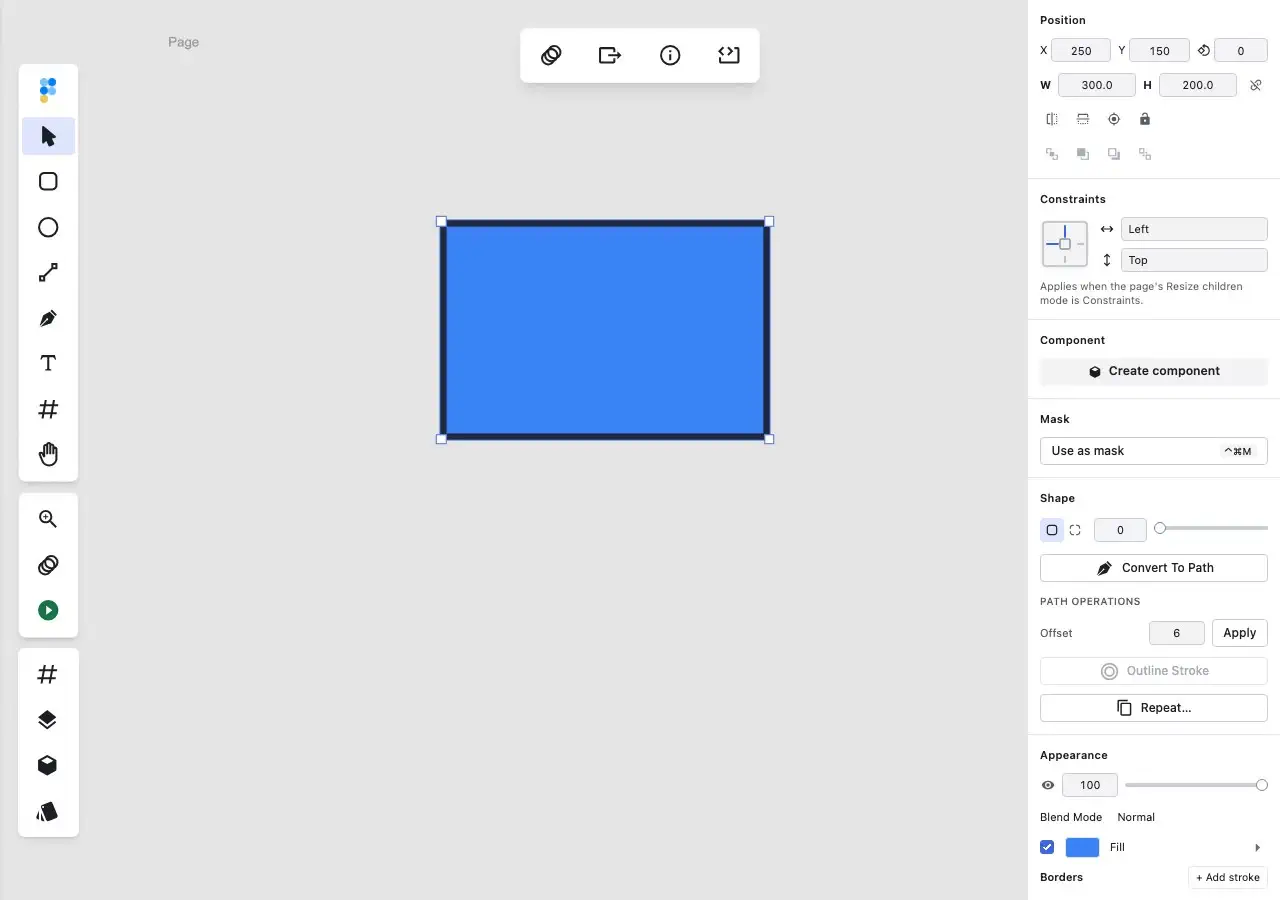
Task: Click the blue Fill color swatch
Action: [1083, 847]
